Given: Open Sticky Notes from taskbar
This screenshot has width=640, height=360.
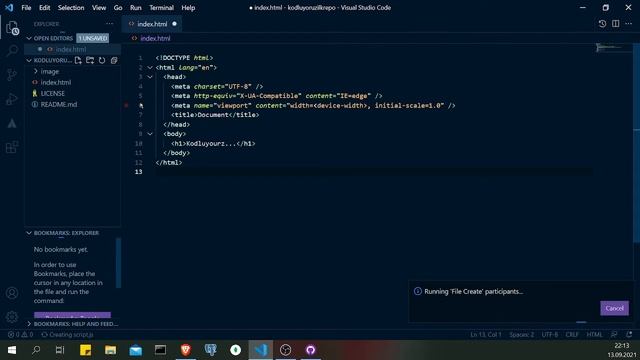Looking at the screenshot, I should pos(86,350).
